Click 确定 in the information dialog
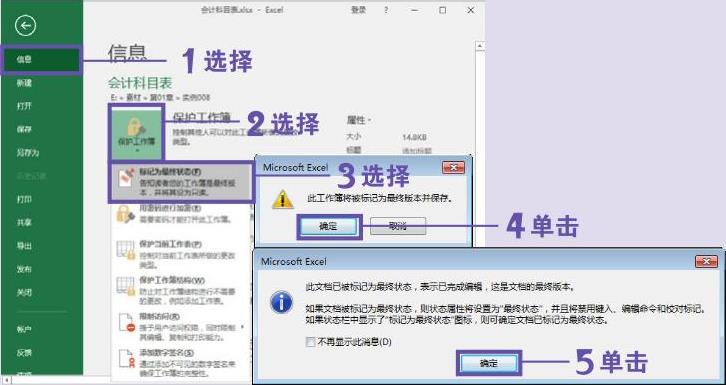Screen dimensions: 726x385 coord(488,363)
